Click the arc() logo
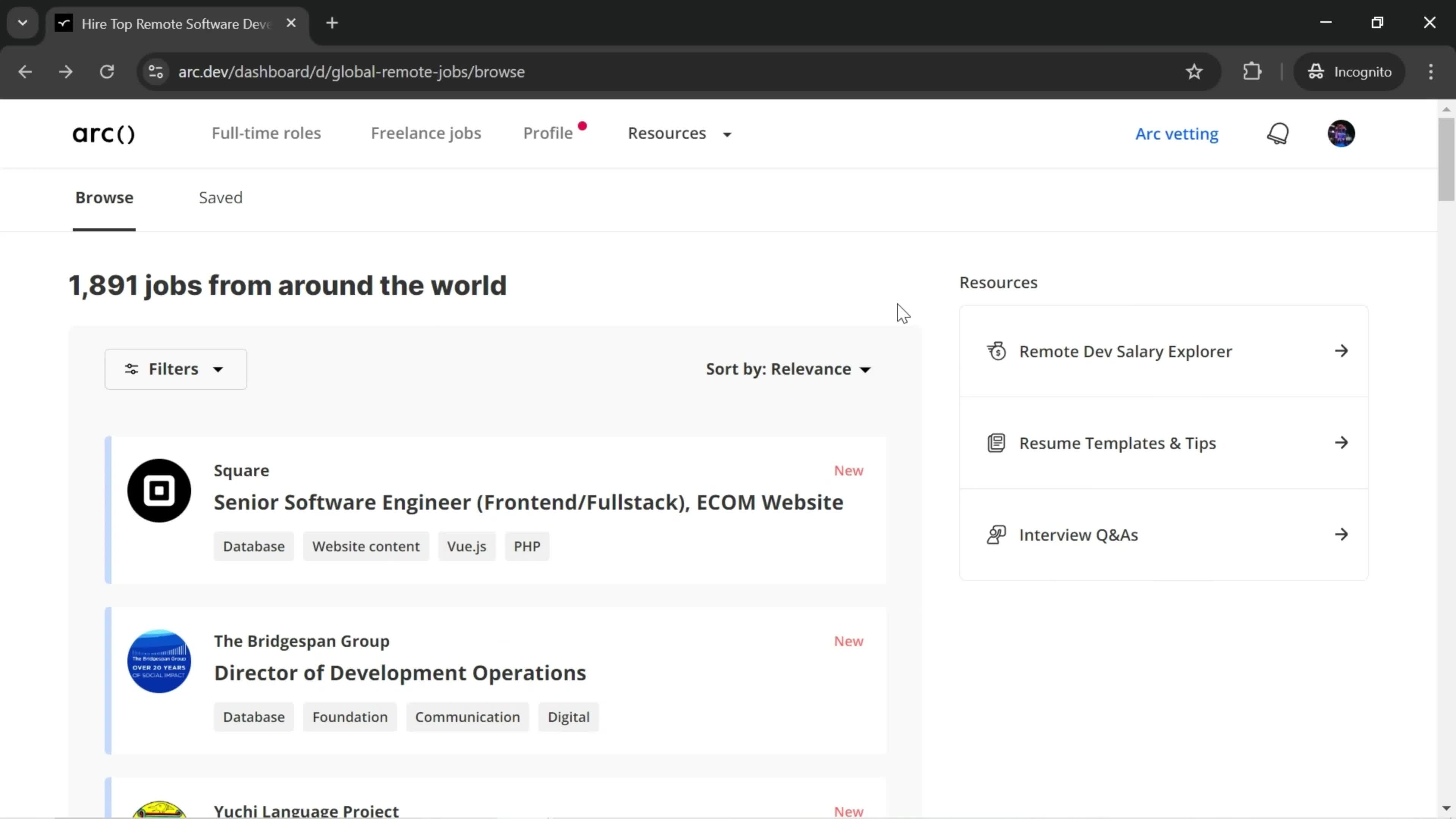The height and width of the screenshot is (819, 1456). (104, 134)
